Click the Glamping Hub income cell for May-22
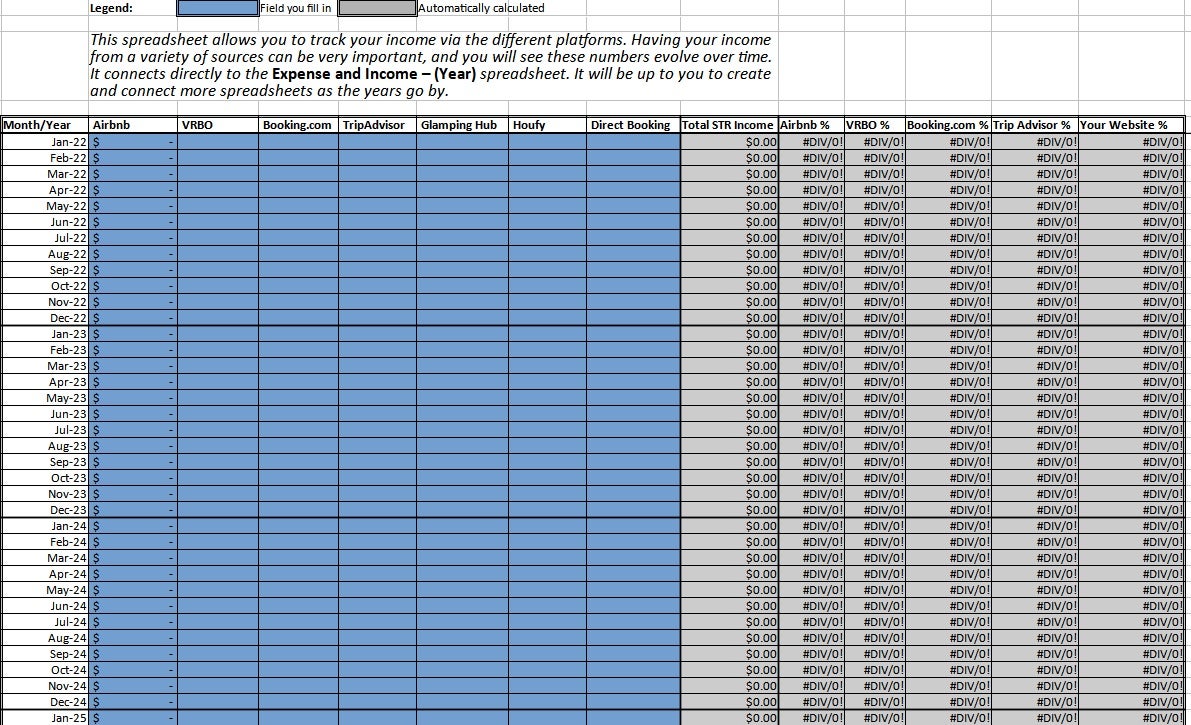The image size is (1191, 725). 463,206
